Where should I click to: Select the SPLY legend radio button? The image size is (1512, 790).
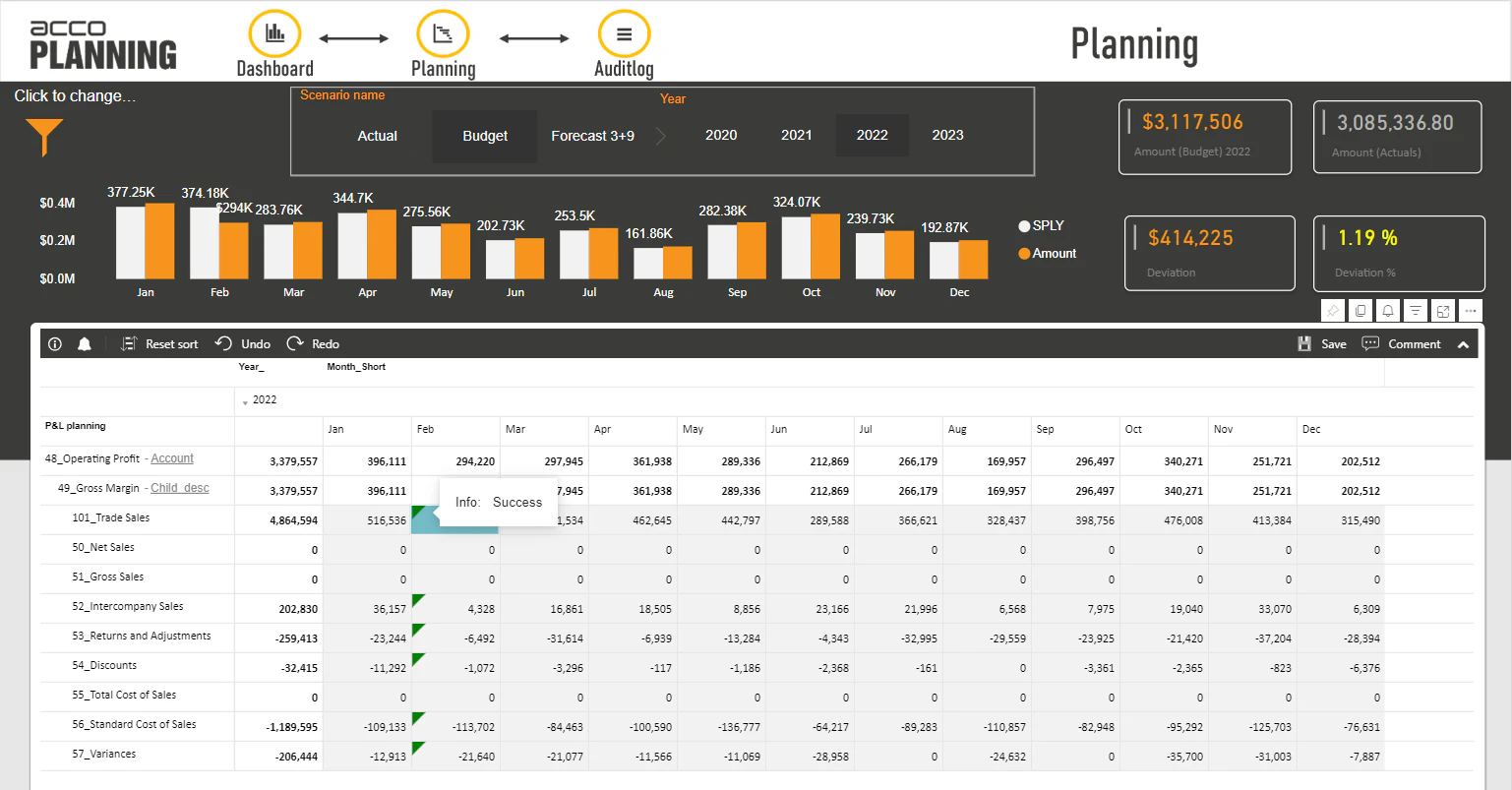pos(1023,225)
